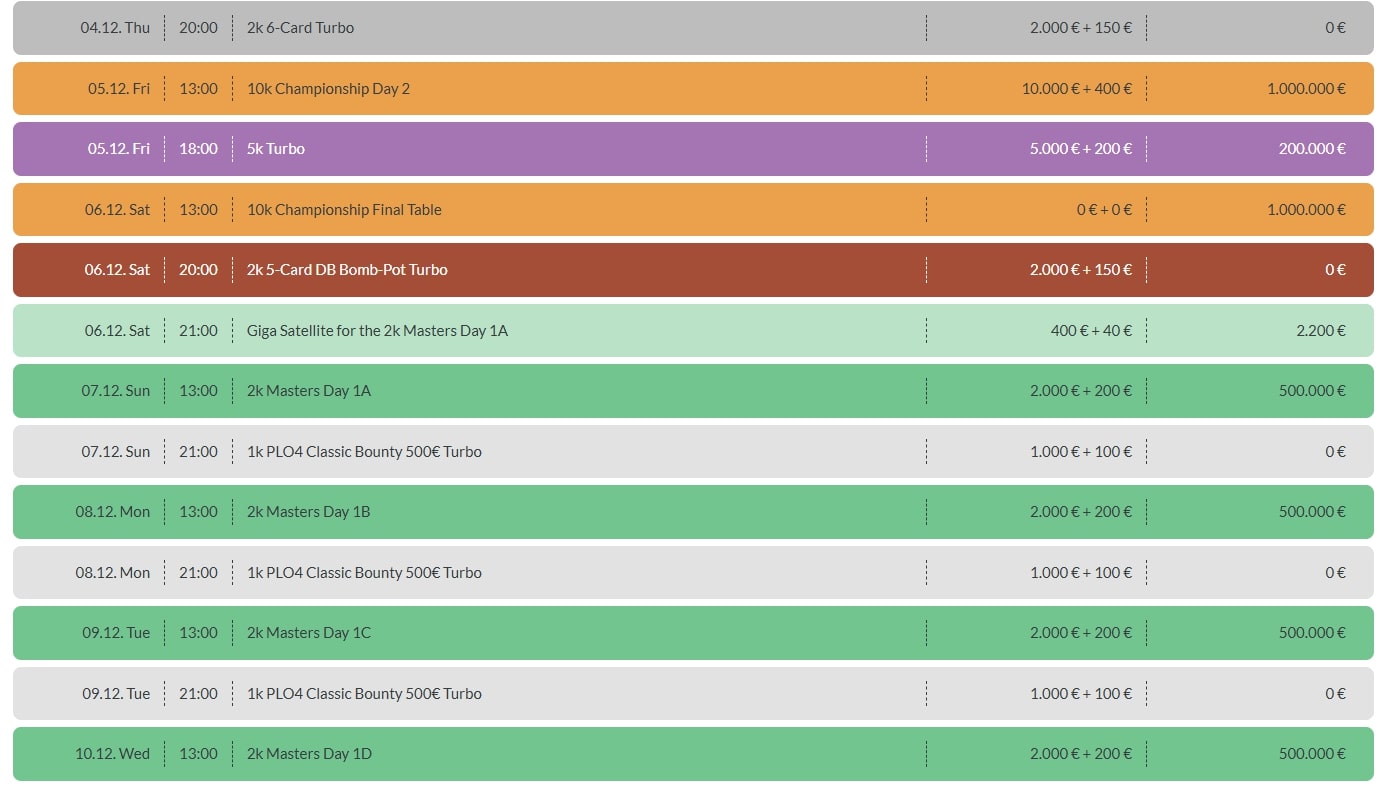Click the 400 € + 40 € satellite buy-in
1386x785 pixels.
point(1091,331)
